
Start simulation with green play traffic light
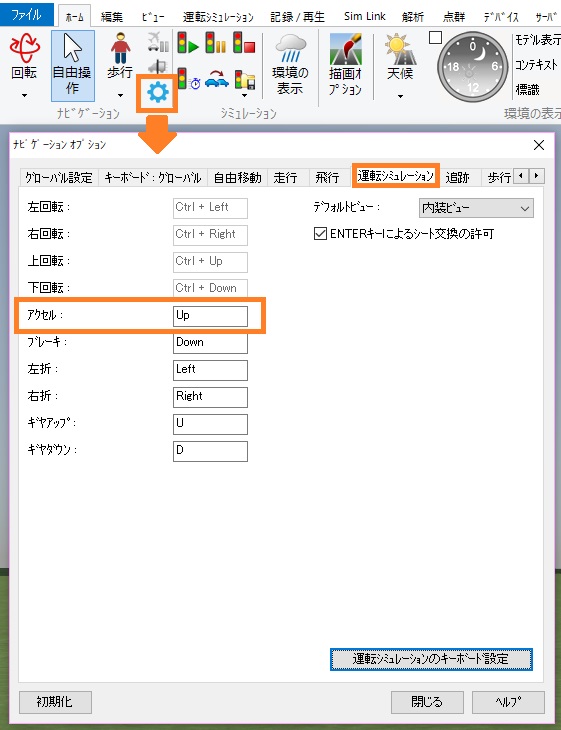tap(188, 42)
